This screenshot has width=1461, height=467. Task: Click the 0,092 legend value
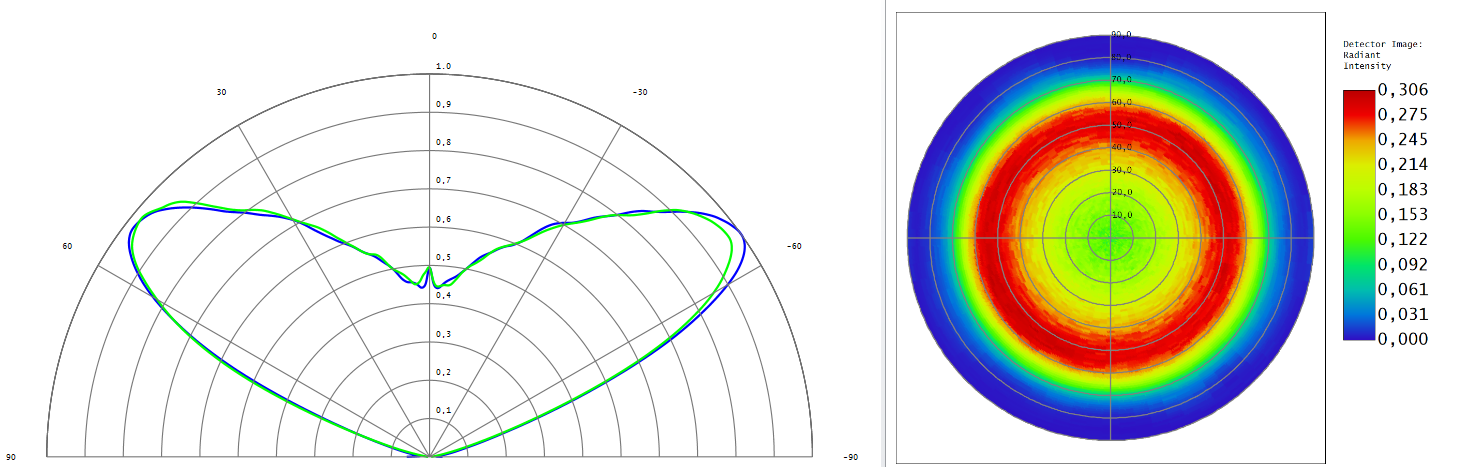tap(1403, 265)
